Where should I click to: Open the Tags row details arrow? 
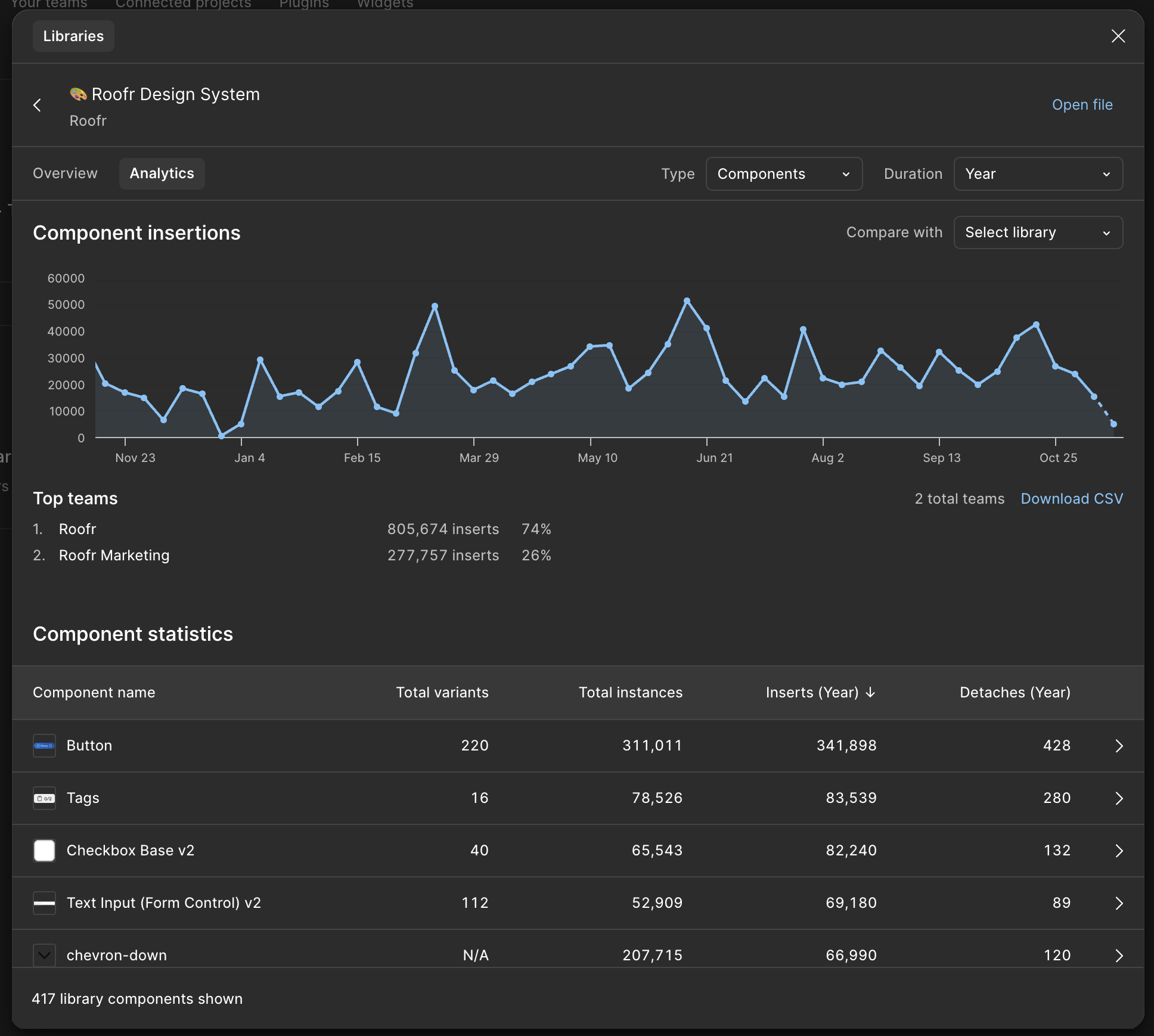click(x=1119, y=798)
